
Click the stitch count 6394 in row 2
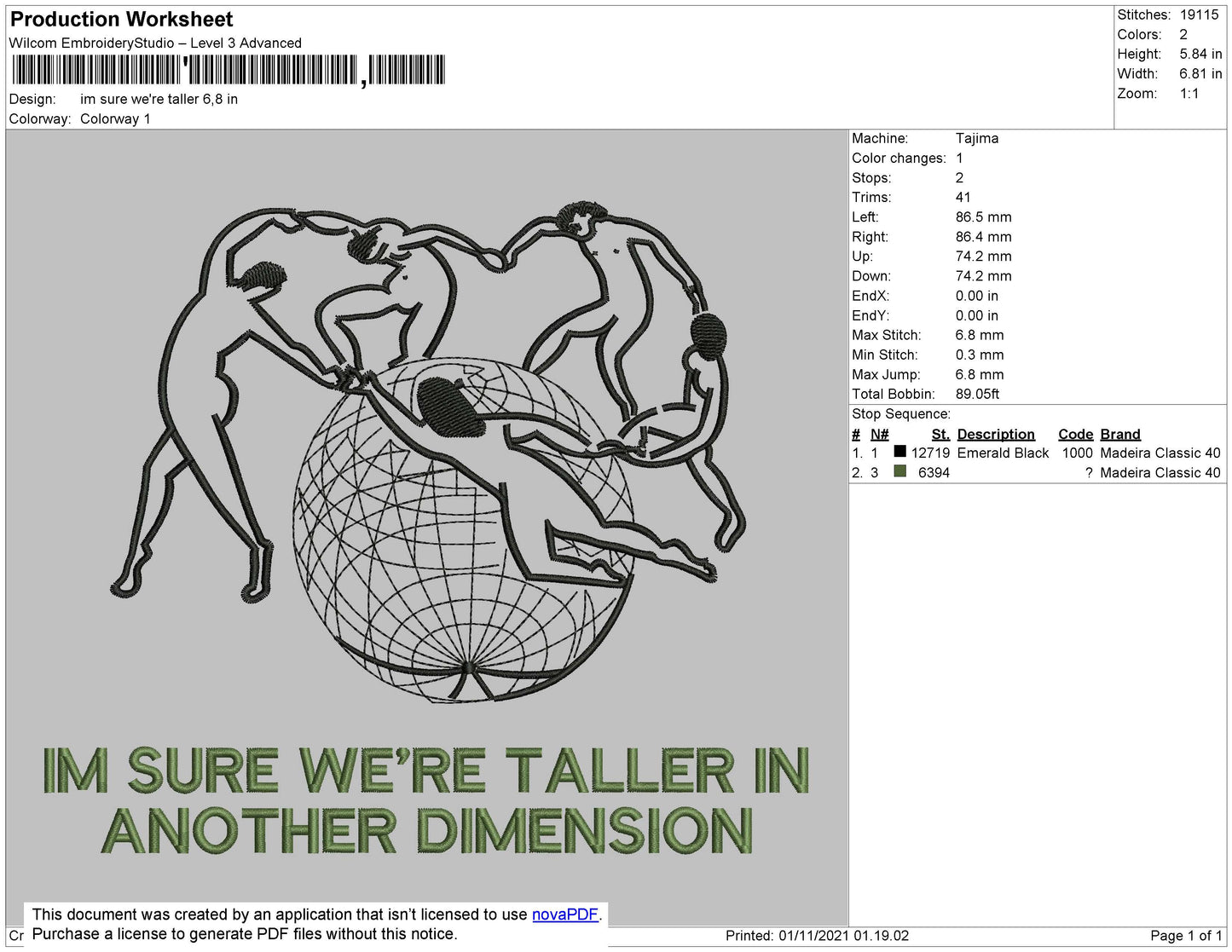934,472
